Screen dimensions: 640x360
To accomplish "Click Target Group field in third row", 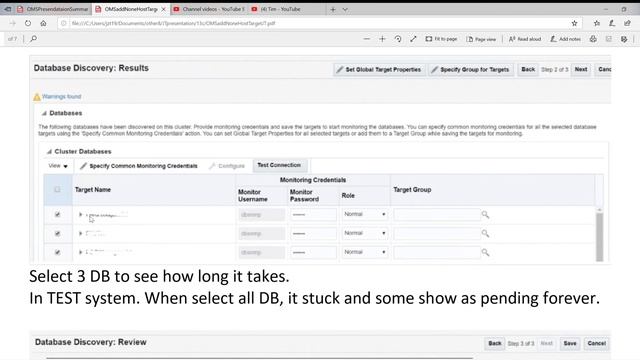I will click(x=437, y=252).
